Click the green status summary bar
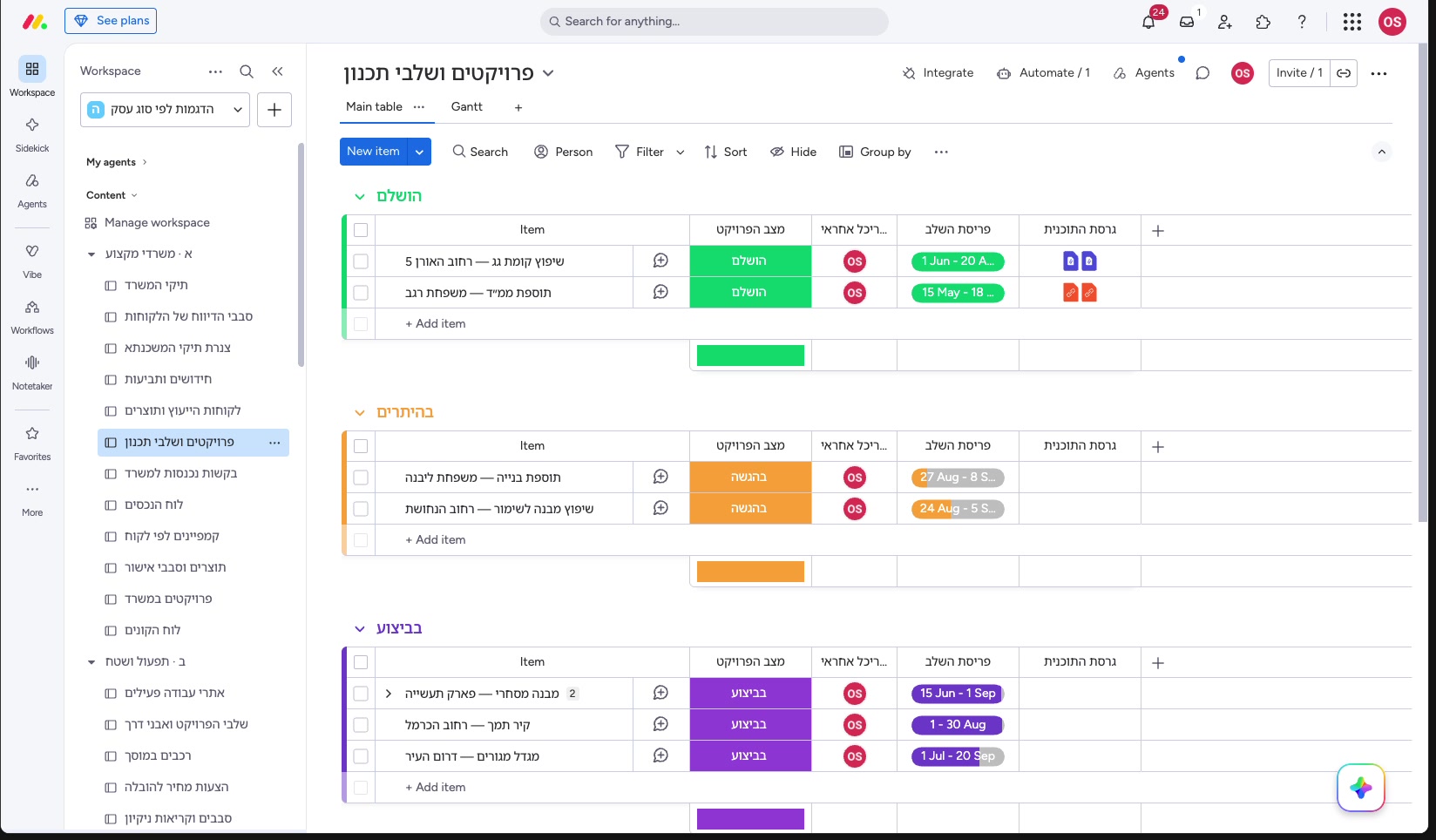The height and width of the screenshot is (840, 1436). (750, 356)
